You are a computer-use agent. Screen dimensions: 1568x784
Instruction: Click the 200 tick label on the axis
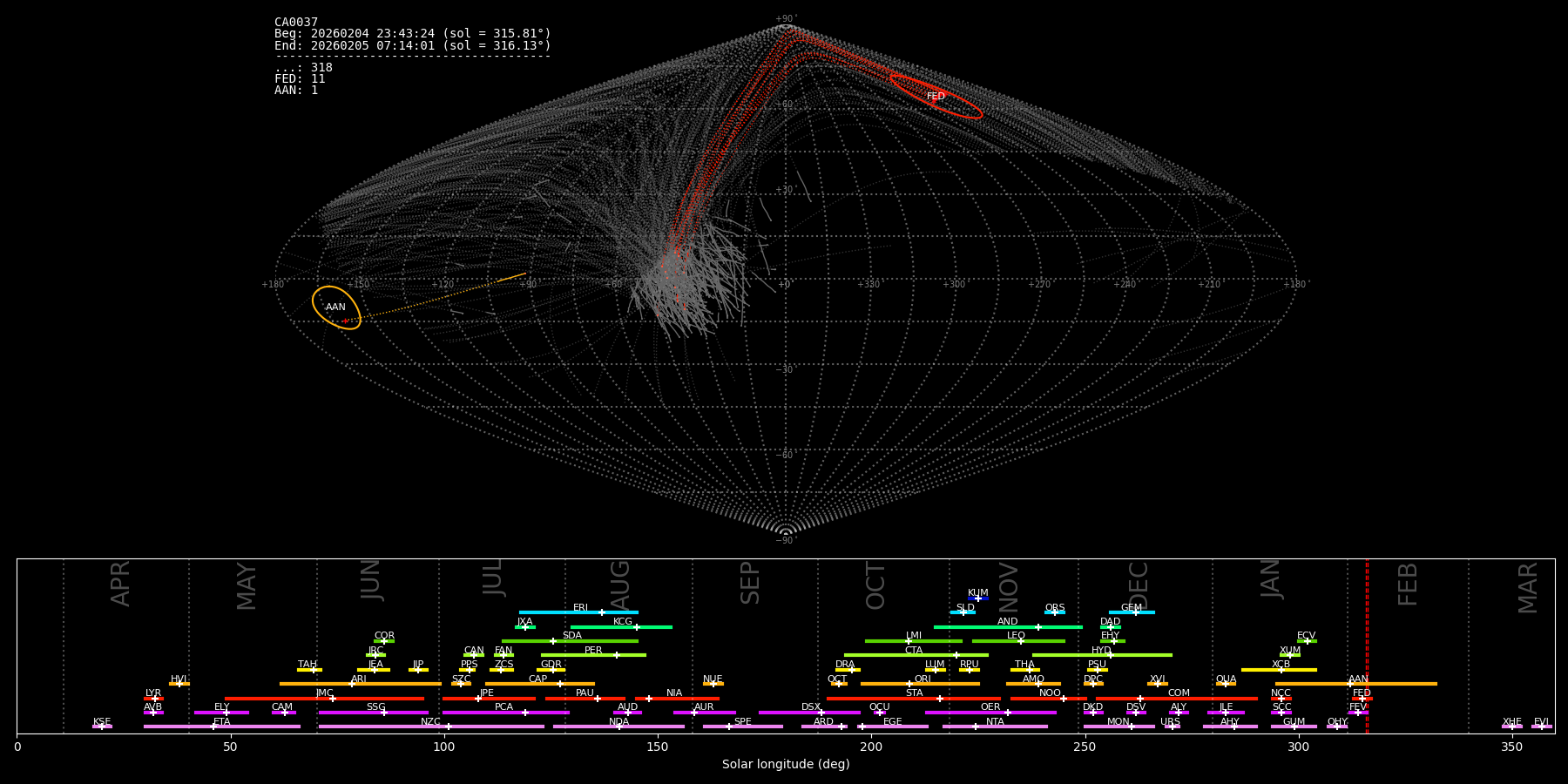pos(871,747)
